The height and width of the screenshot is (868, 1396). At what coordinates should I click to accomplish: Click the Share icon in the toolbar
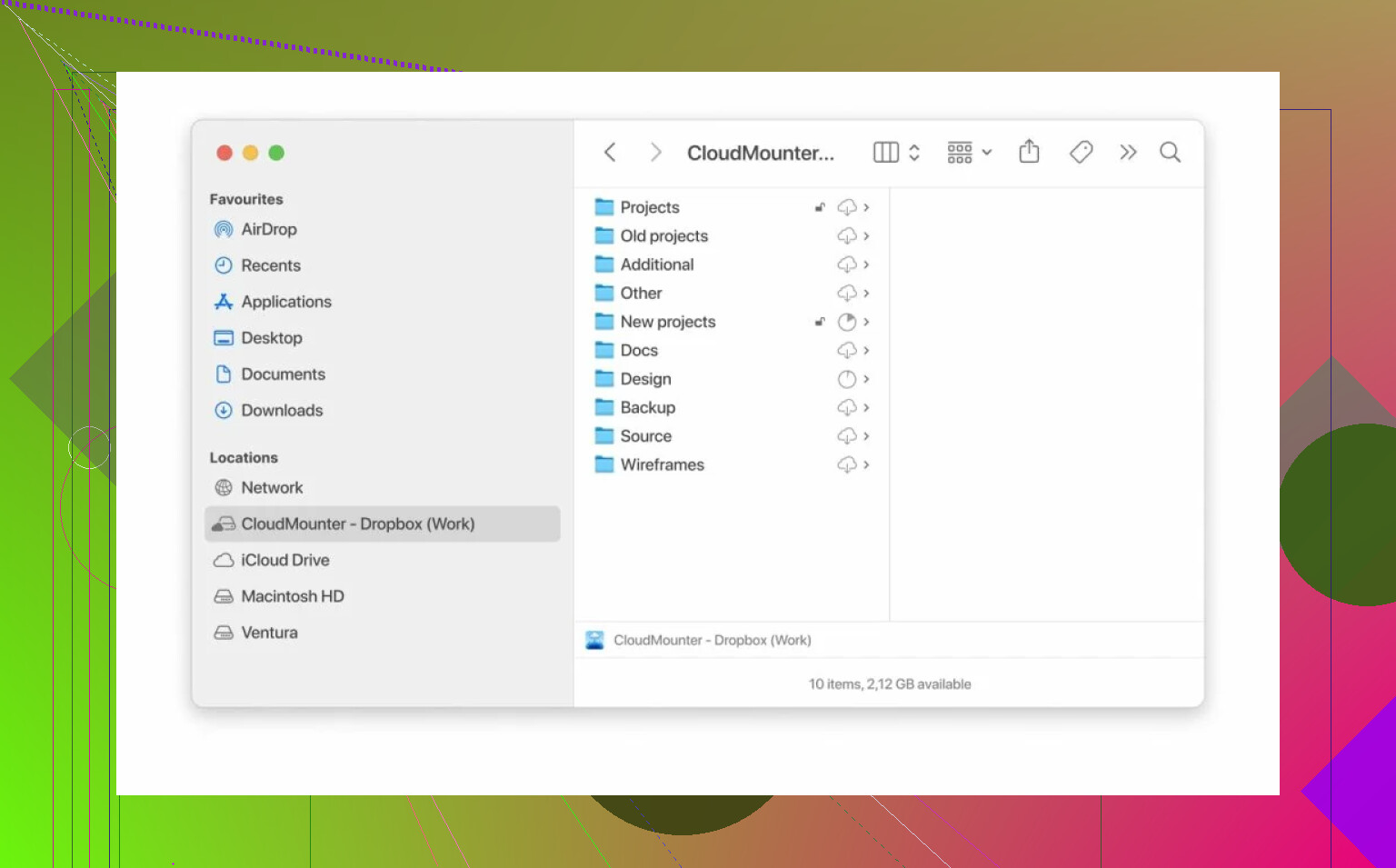tap(1029, 152)
